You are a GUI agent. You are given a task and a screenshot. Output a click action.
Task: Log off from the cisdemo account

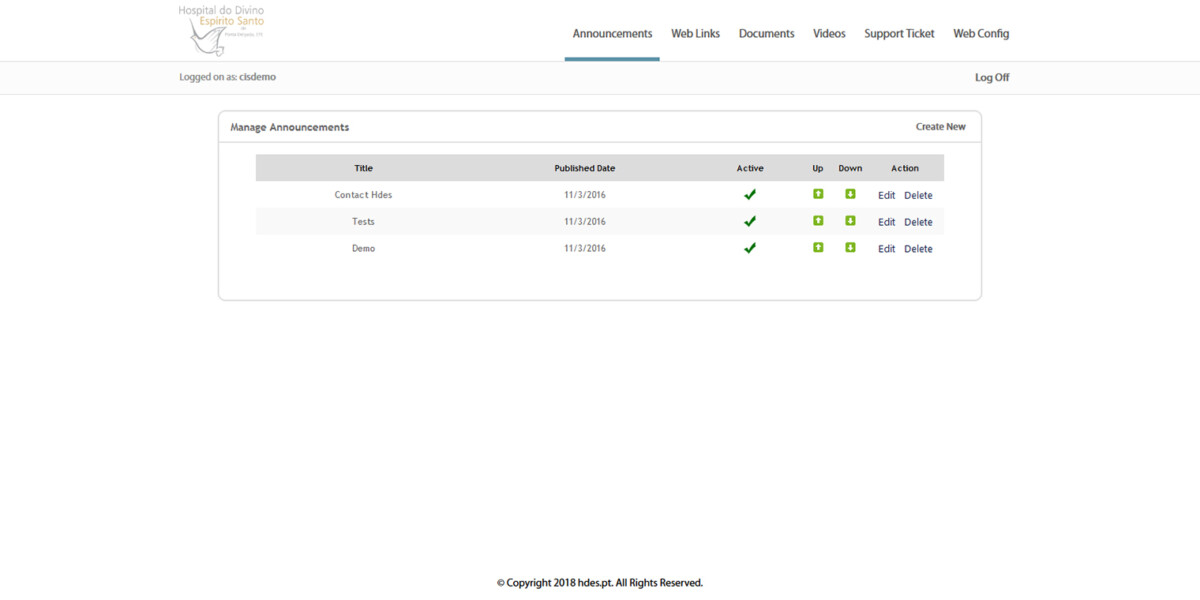(x=991, y=77)
